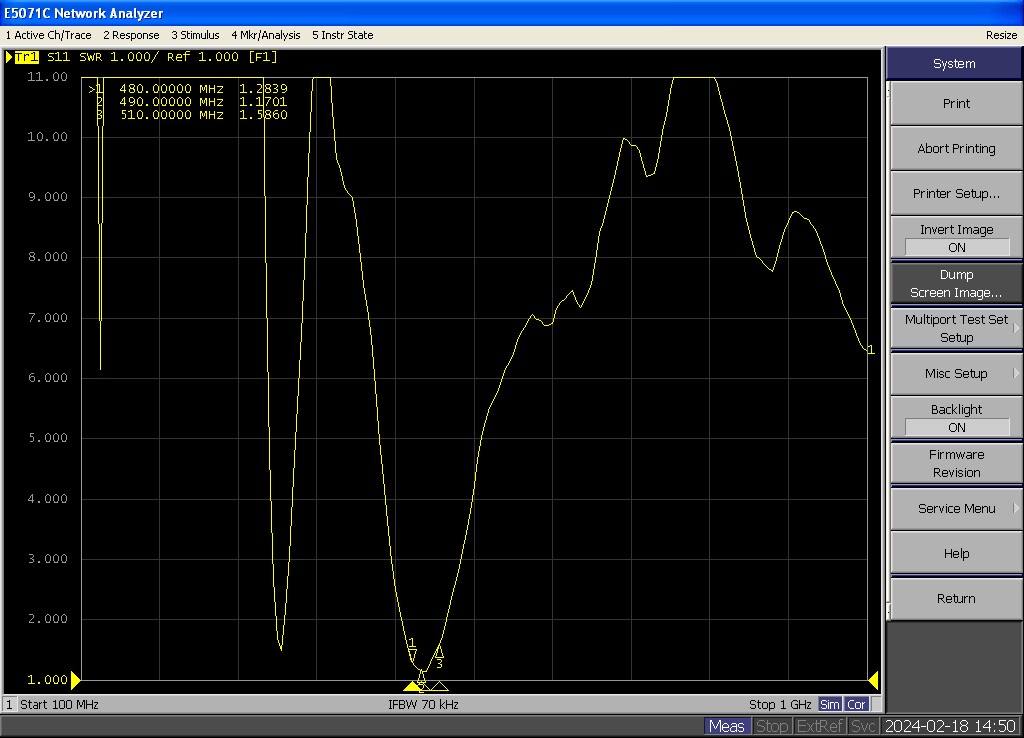The height and width of the screenshot is (738, 1024).
Task: Select marker 1 readout 480.00000 MHz
Action: tap(188, 89)
